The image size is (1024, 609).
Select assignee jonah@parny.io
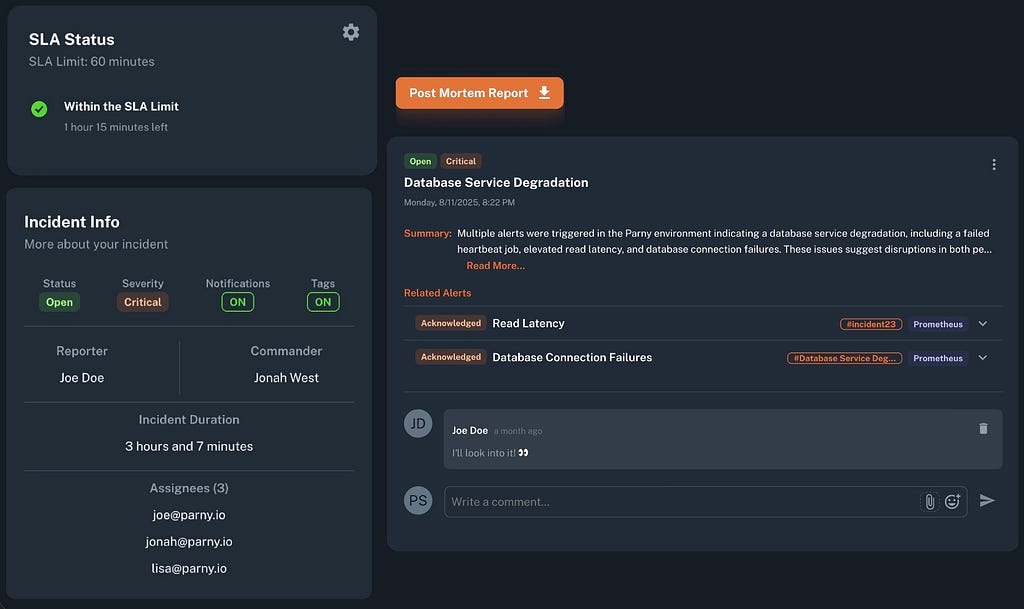[x=189, y=542]
